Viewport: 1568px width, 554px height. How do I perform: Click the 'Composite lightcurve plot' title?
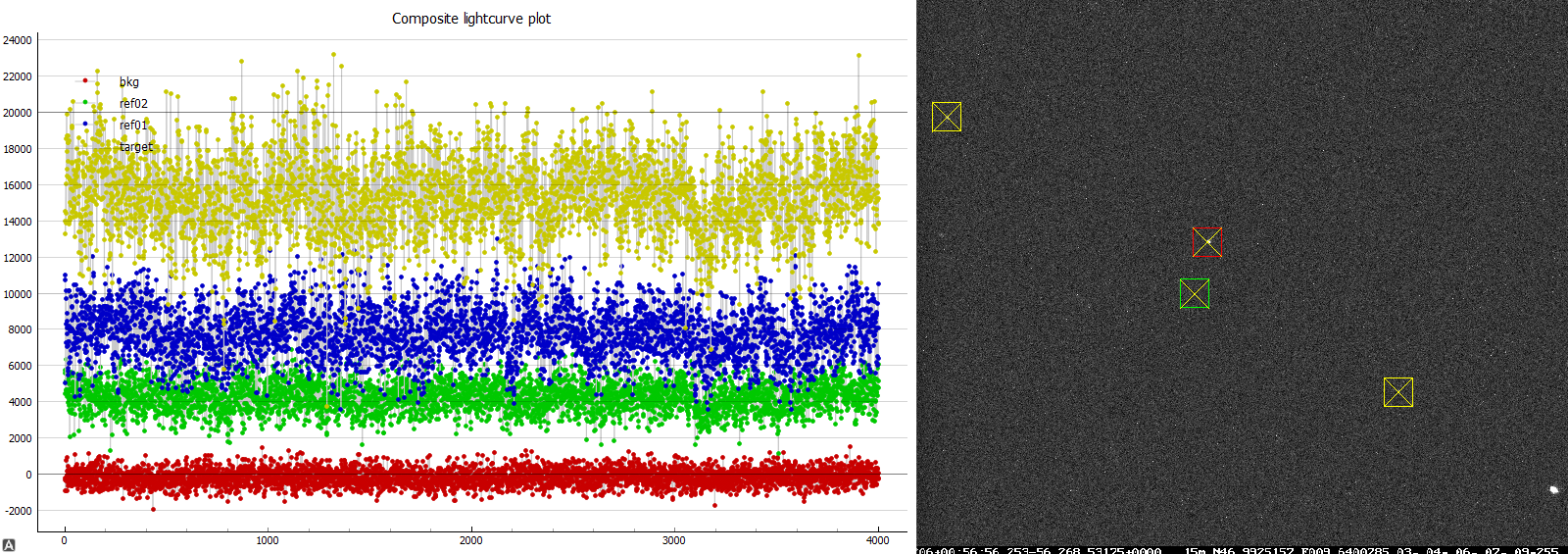tap(471, 19)
